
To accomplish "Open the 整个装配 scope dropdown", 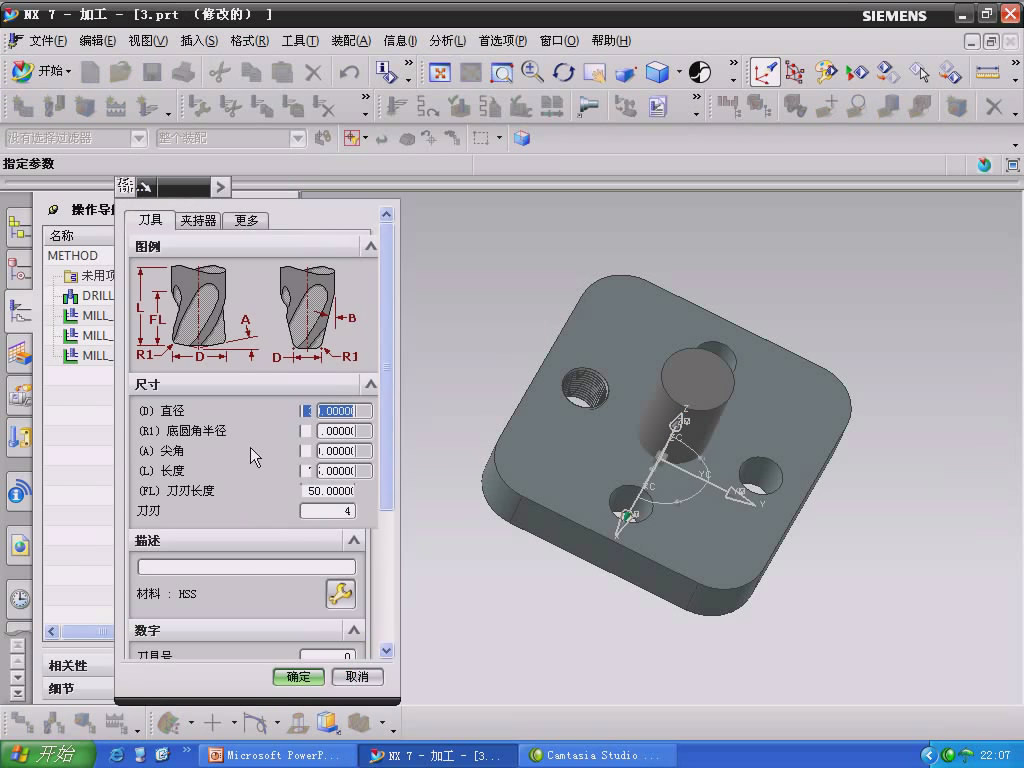I will [297, 138].
